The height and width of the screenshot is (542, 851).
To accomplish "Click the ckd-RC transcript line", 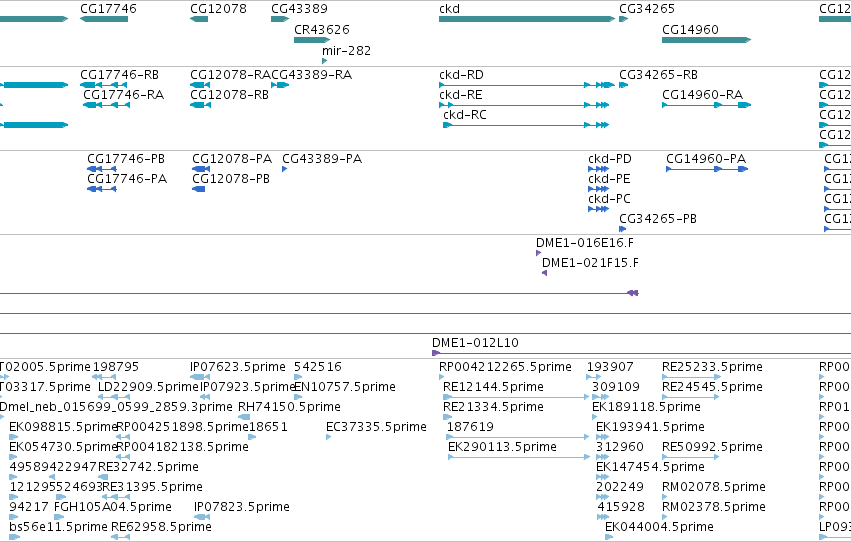I will coord(526,125).
